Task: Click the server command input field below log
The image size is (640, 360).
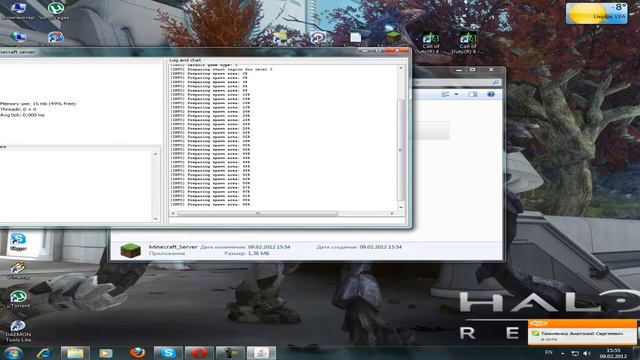Action: coord(287,221)
